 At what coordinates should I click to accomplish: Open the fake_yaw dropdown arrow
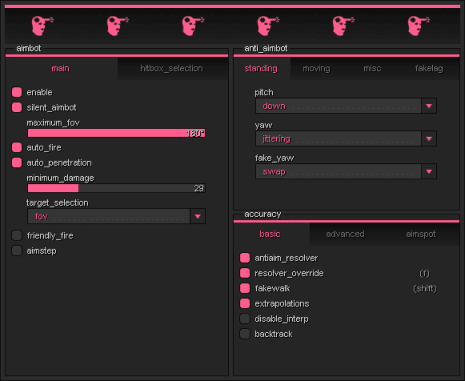[429, 172]
